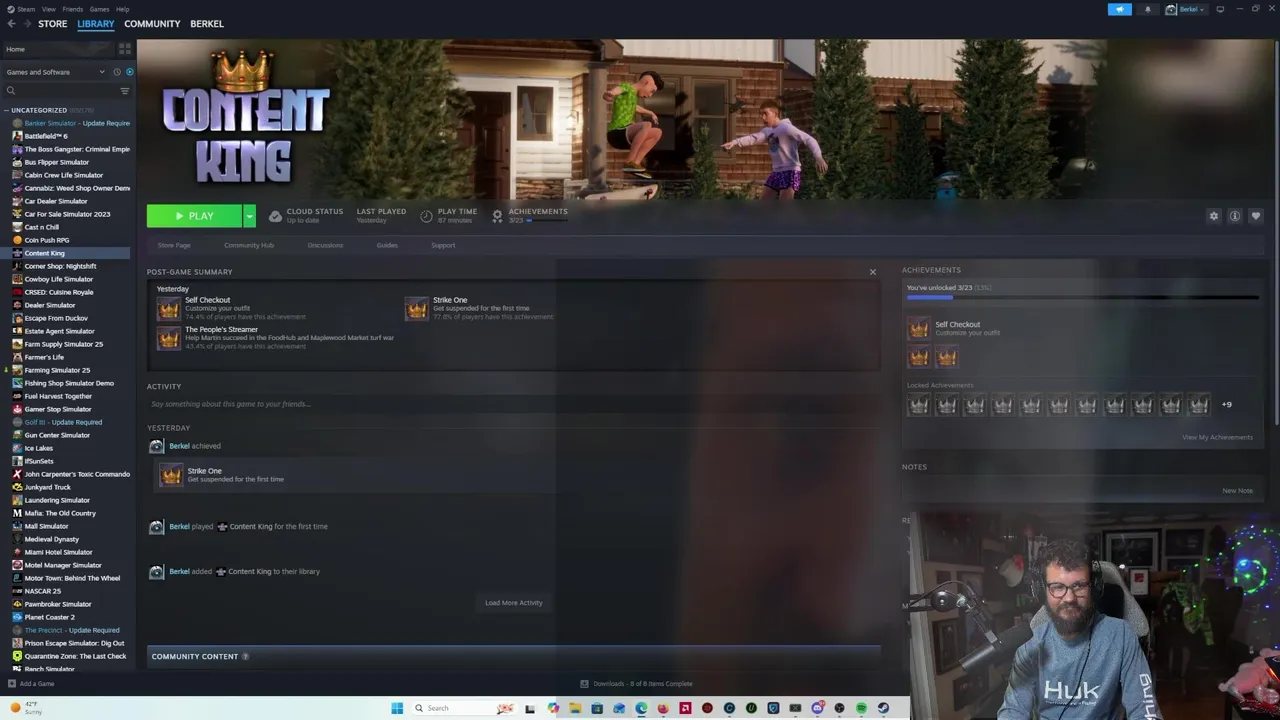The width and height of the screenshot is (1280, 720).
Task: Enter Big Picture mode icon
Action: point(1220,9)
